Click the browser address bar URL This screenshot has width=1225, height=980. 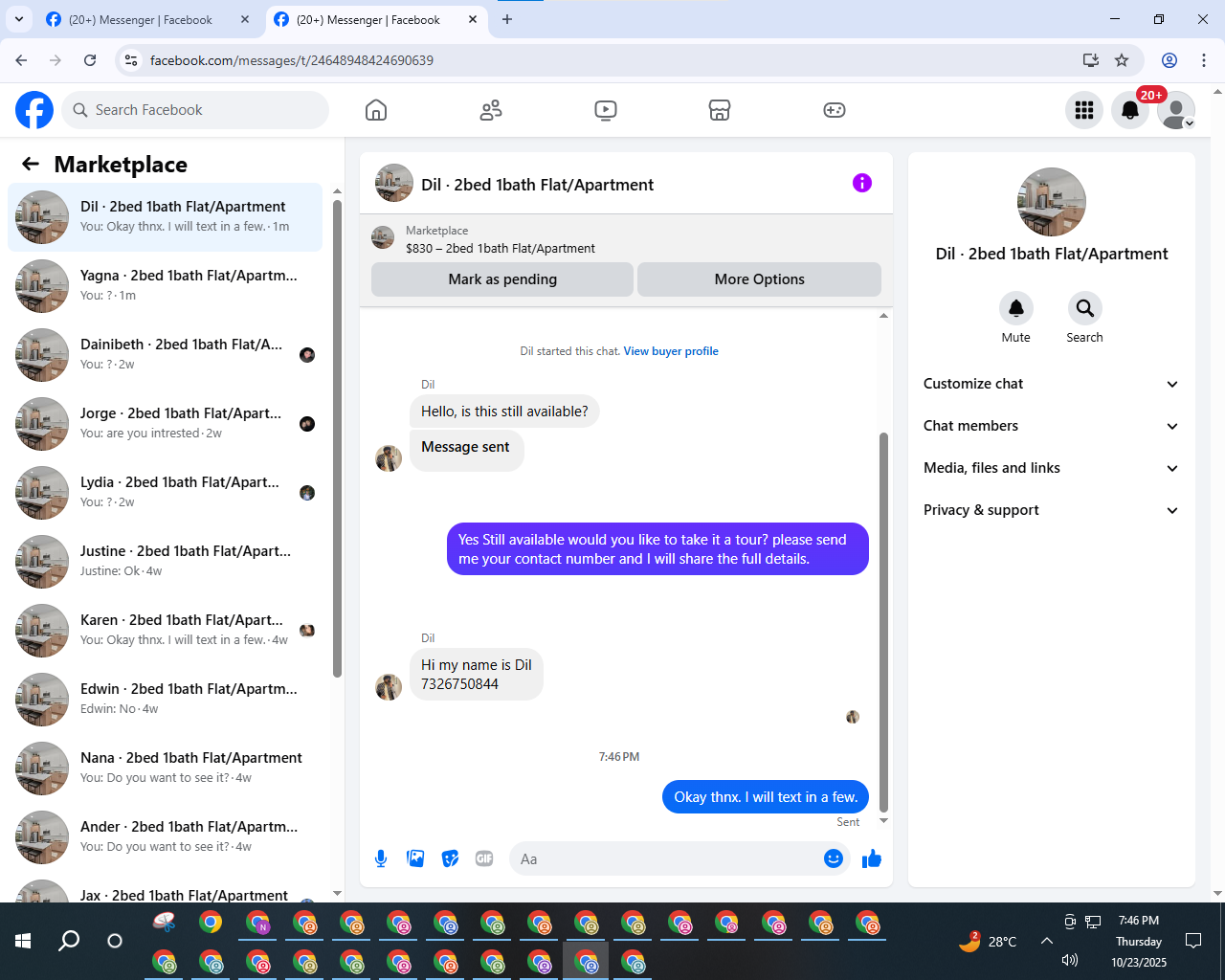point(292,60)
